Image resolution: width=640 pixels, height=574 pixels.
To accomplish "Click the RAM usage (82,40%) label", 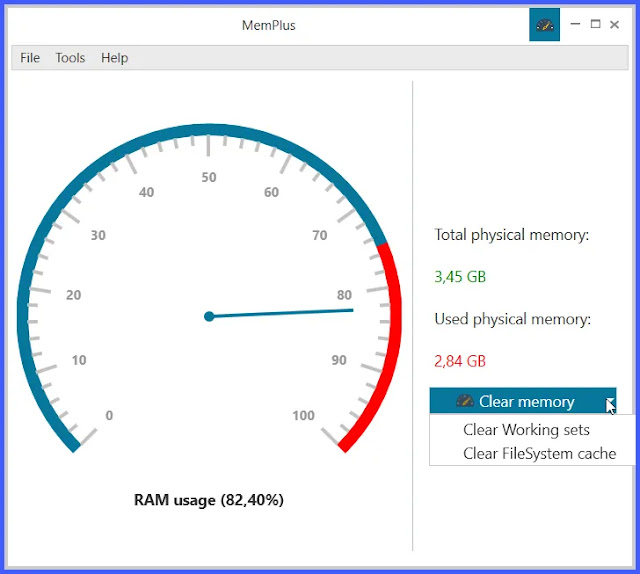I will [x=209, y=500].
